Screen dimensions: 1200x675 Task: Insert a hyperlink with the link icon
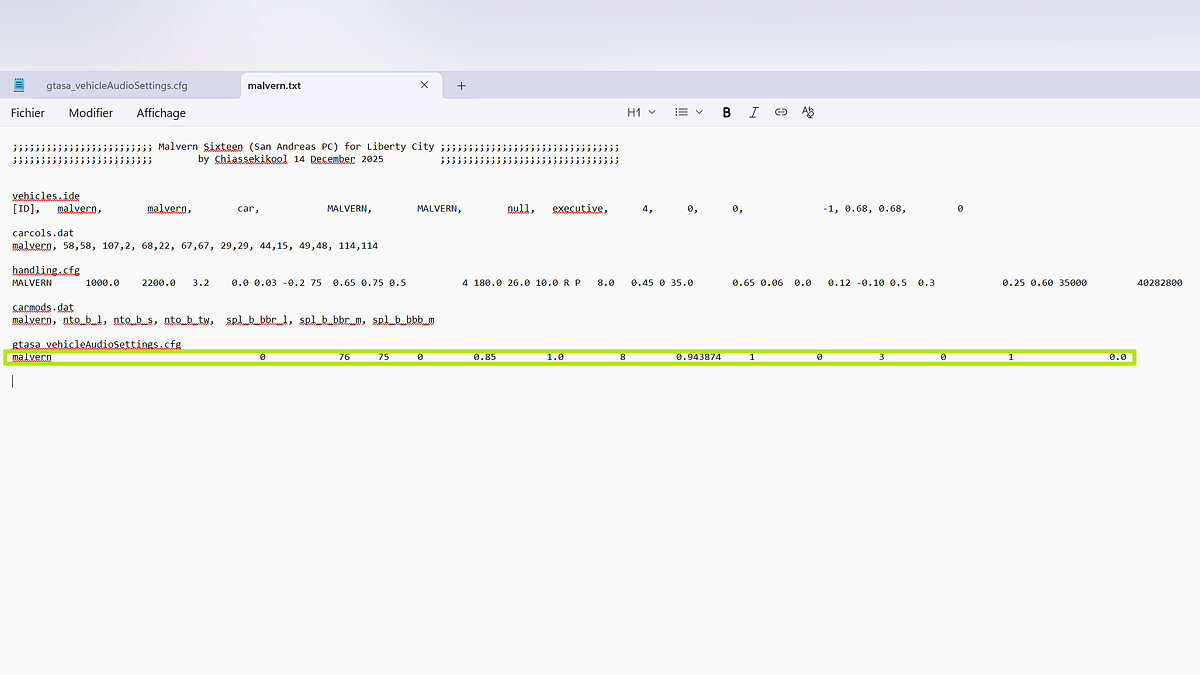pyautogui.click(x=781, y=113)
